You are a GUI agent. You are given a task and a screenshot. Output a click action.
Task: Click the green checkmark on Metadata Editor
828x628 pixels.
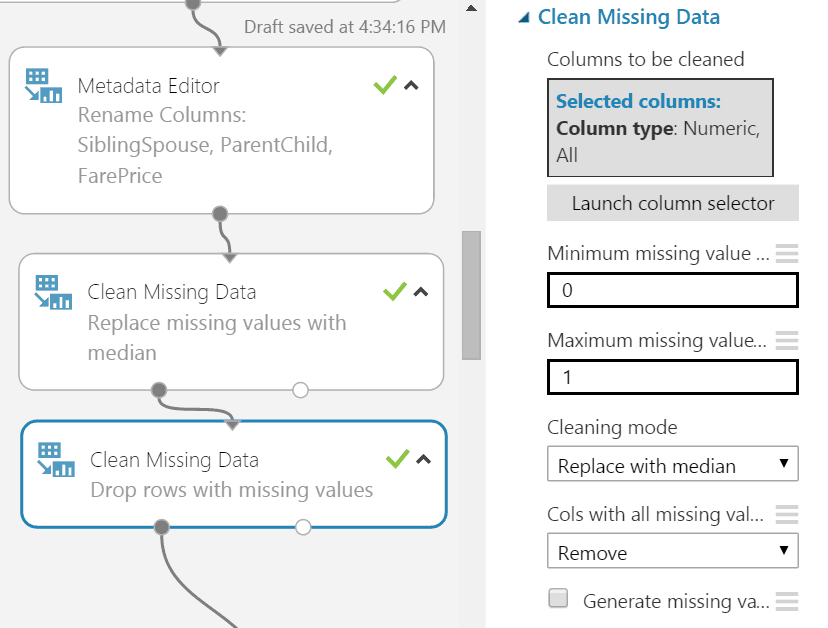(385, 85)
